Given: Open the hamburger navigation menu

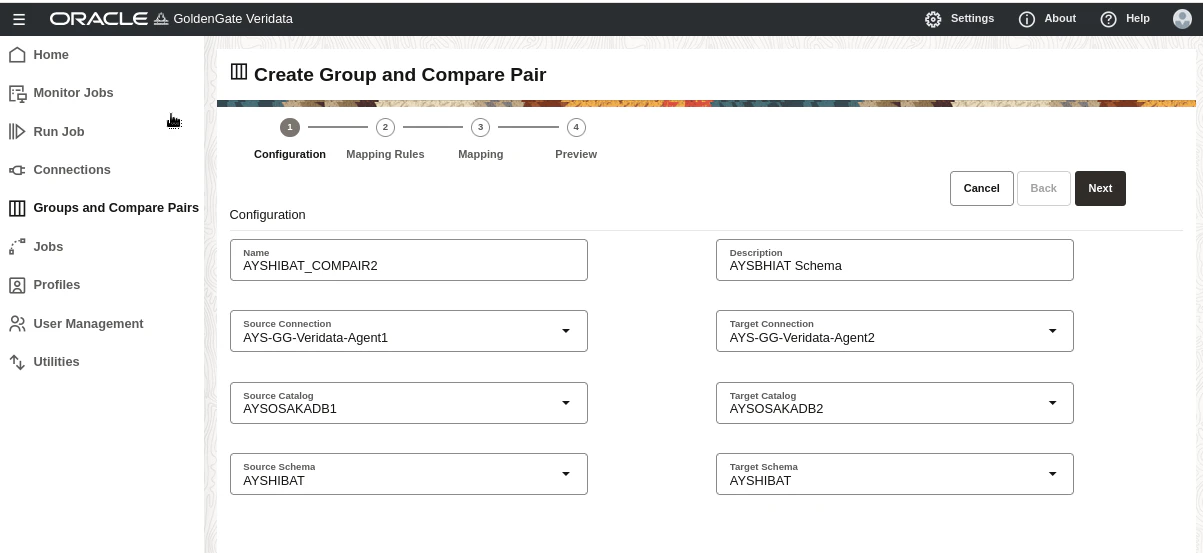Looking at the screenshot, I should pyautogui.click(x=19, y=19).
